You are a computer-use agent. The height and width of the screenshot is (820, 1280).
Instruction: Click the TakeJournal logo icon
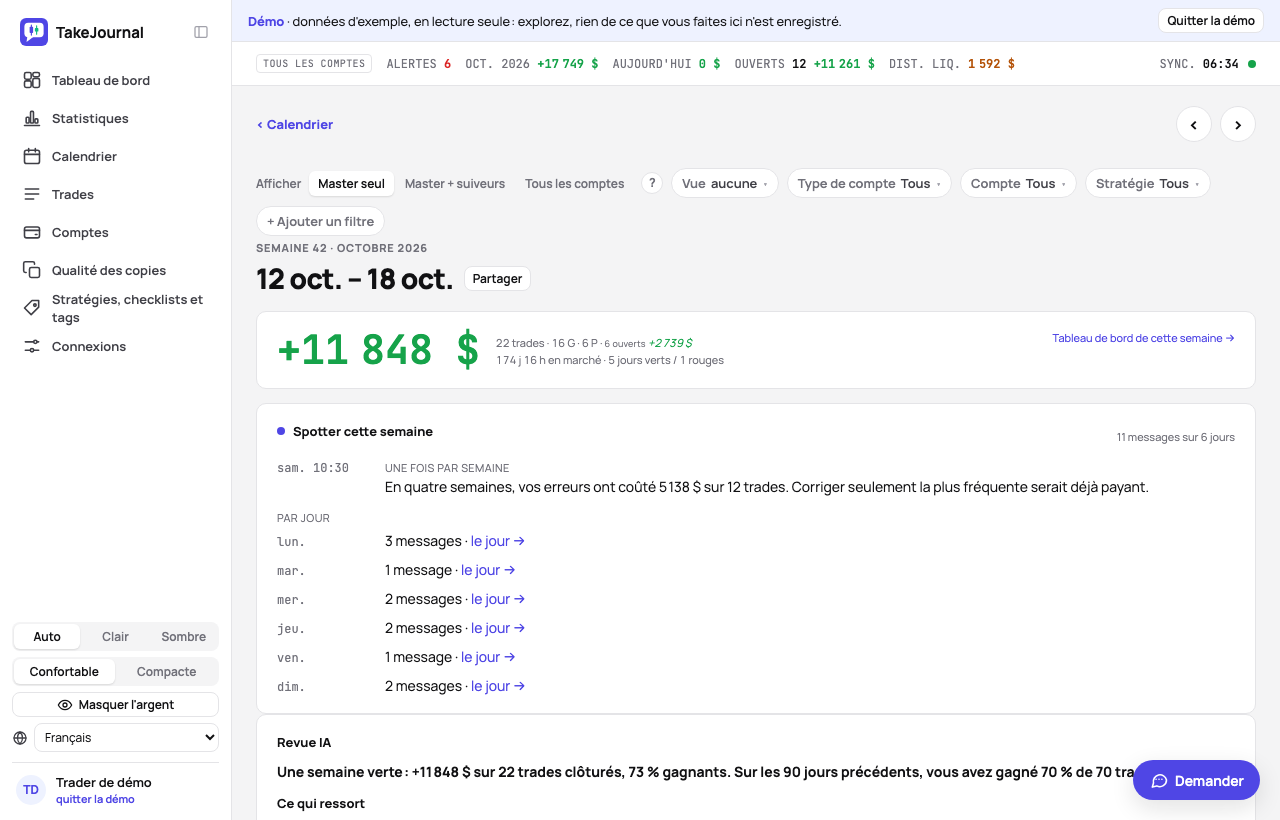point(34,32)
